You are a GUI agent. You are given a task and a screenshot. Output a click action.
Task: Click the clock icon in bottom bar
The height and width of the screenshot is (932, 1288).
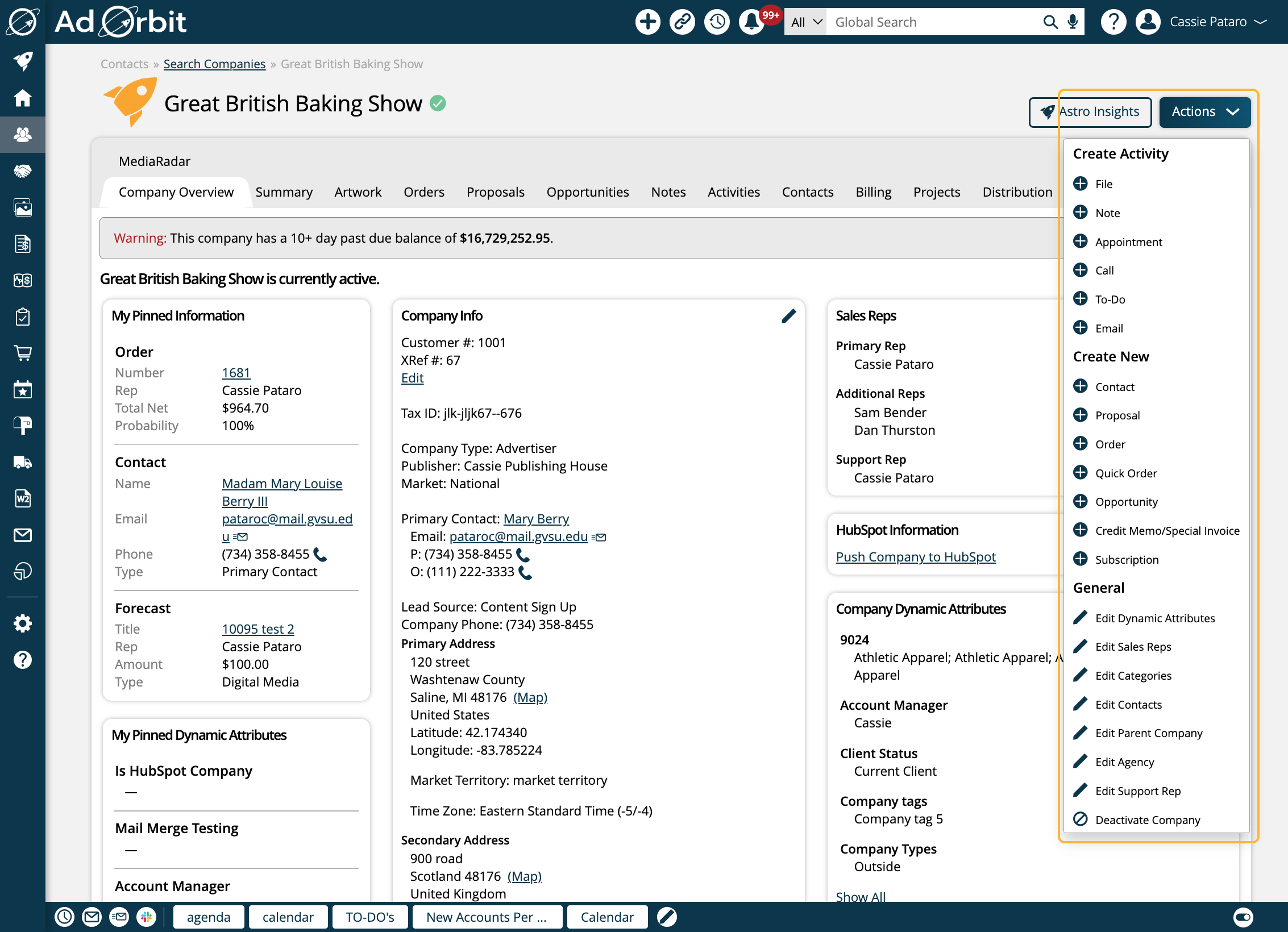(64, 917)
